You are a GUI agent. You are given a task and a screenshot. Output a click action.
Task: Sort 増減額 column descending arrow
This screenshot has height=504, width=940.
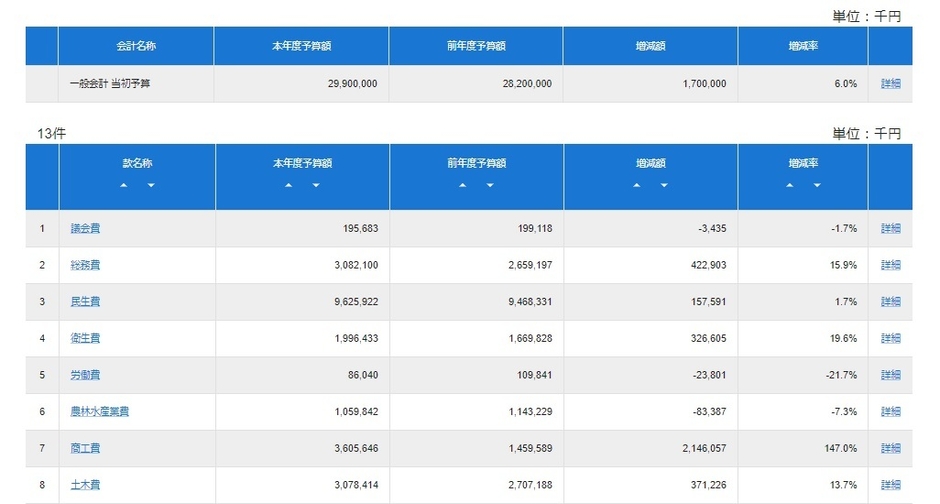[x=665, y=186]
